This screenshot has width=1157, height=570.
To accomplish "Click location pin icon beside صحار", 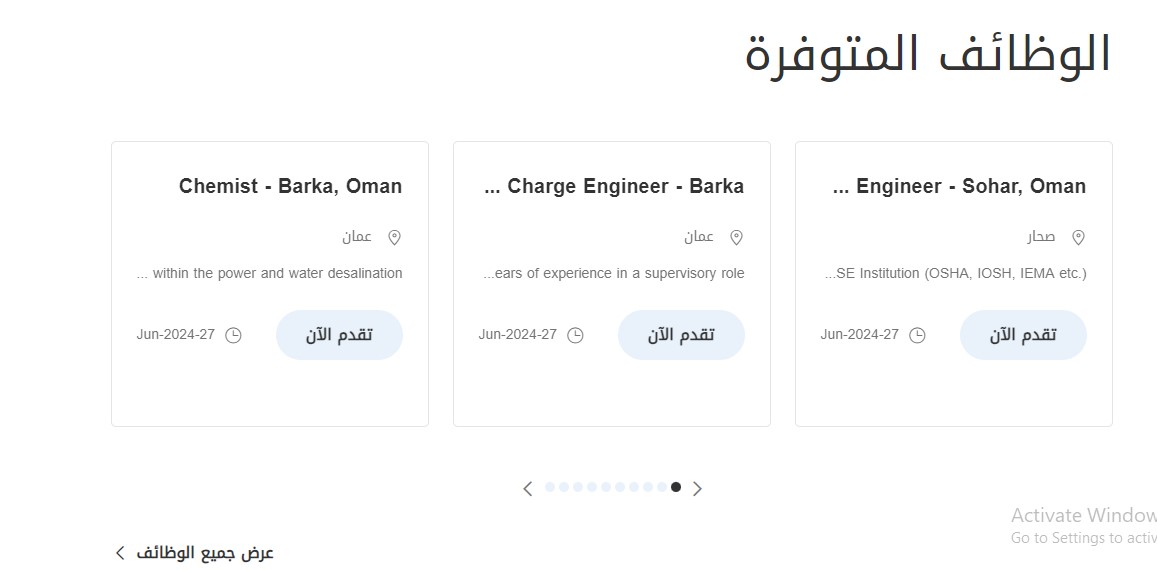I will pyautogui.click(x=1078, y=238).
